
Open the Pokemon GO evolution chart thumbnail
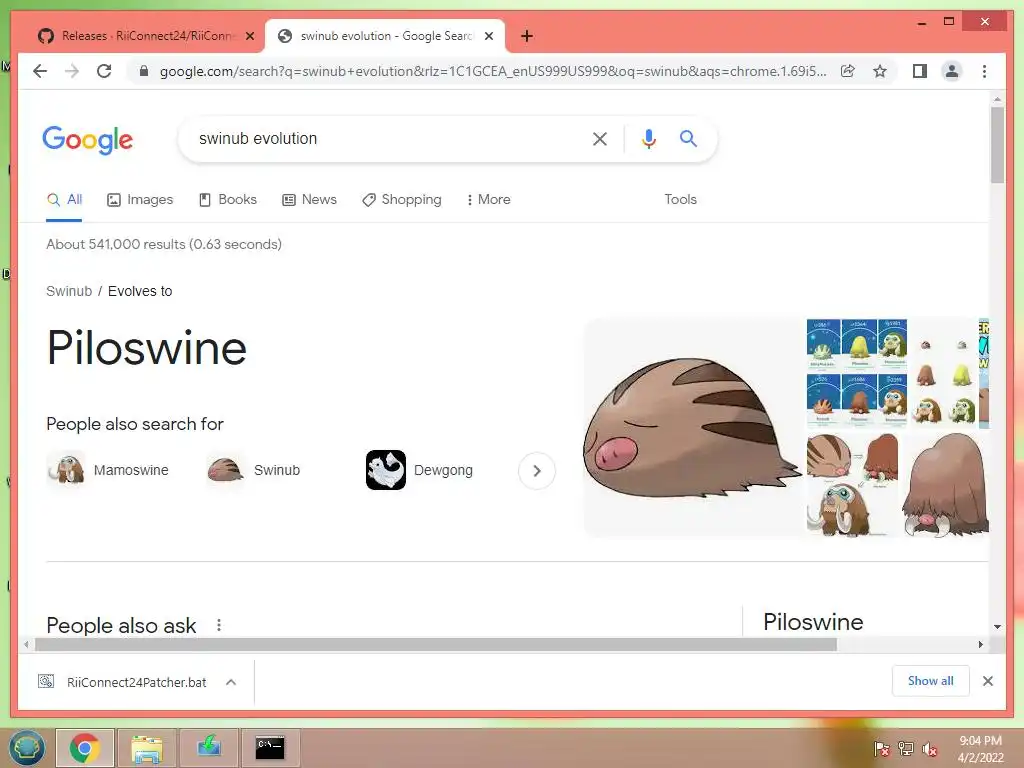pyautogui.click(x=856, y=373)
